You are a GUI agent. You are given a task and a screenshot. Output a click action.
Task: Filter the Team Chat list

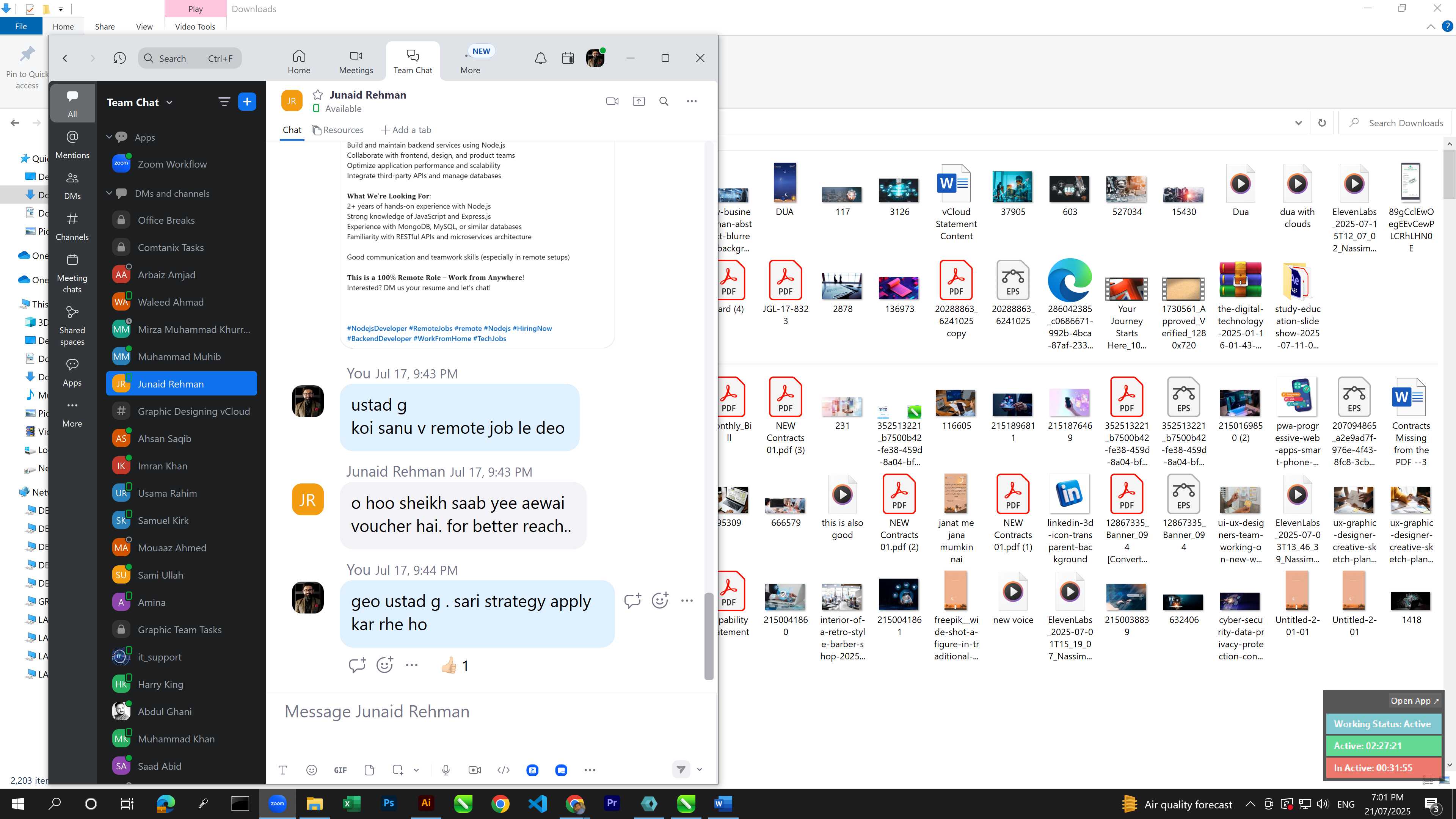(x=224, y=102)
